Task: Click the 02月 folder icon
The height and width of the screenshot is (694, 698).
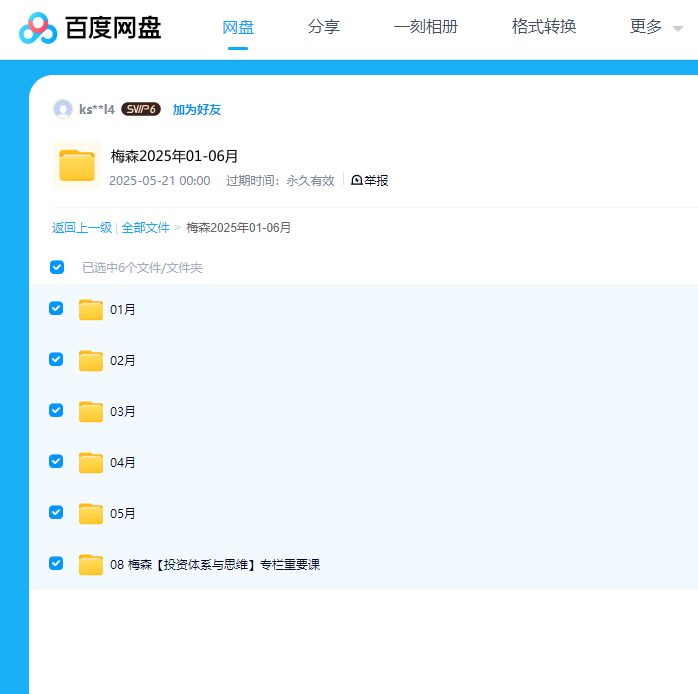Action: [x=91, y=360]
